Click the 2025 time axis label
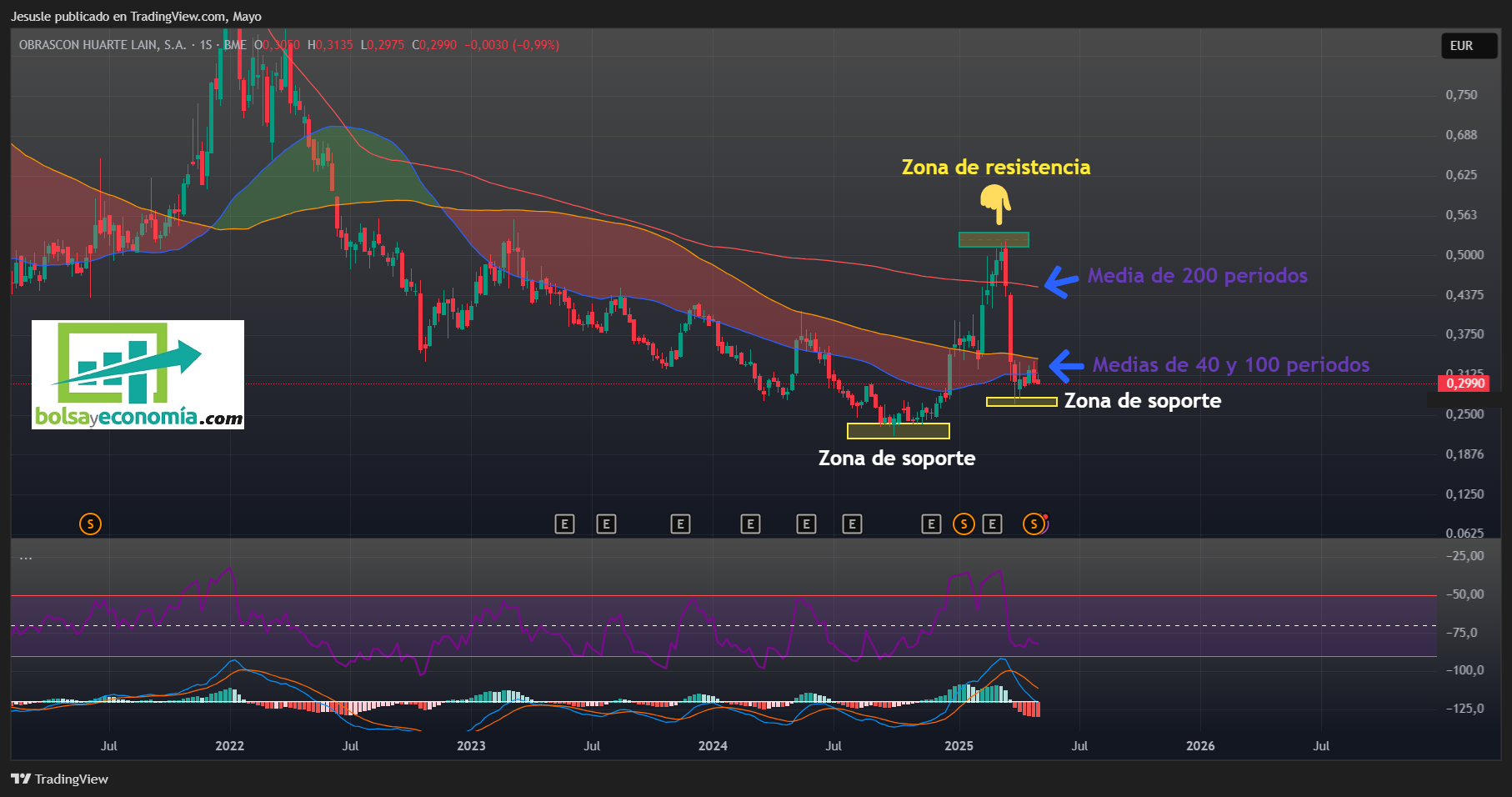The height and width of the screenshot is (797, 1512). 959,746
